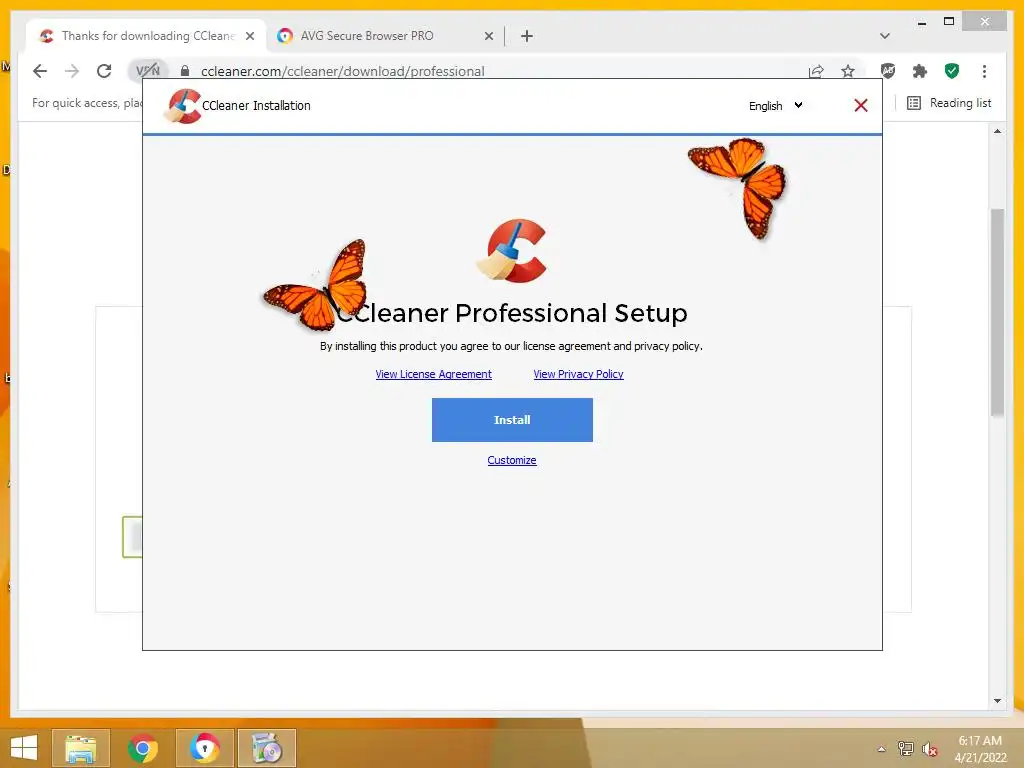
Task: Open View License Agreement link
Action: click(x=434, y=374)
